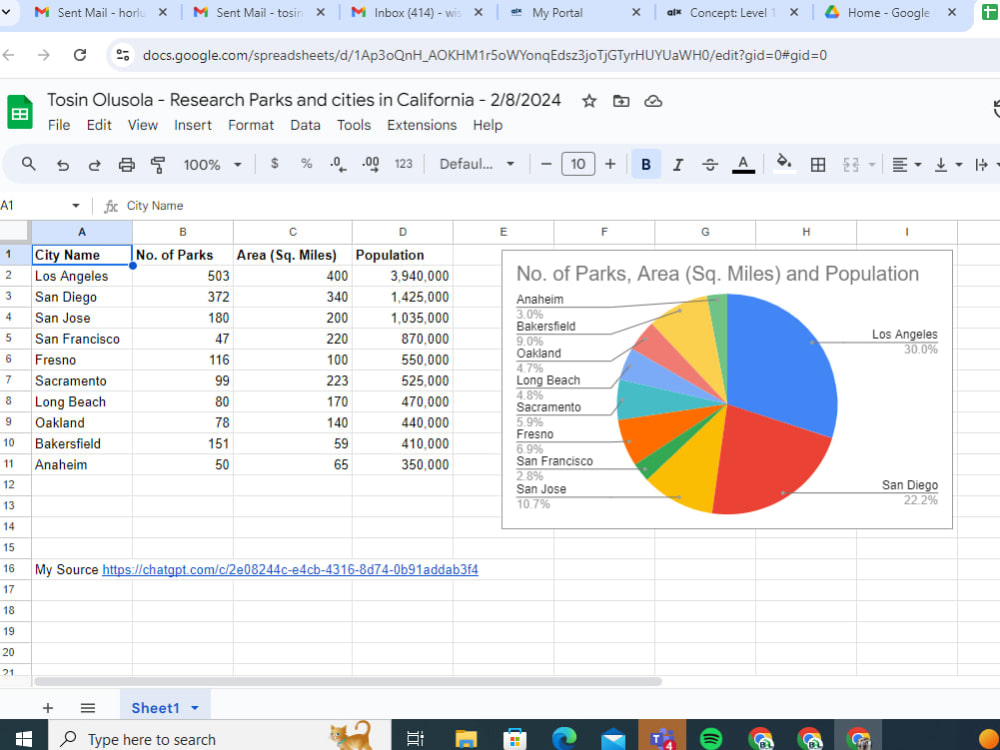Open more number formats 123 button
1000x750 pixels.
tap(403, 163)
